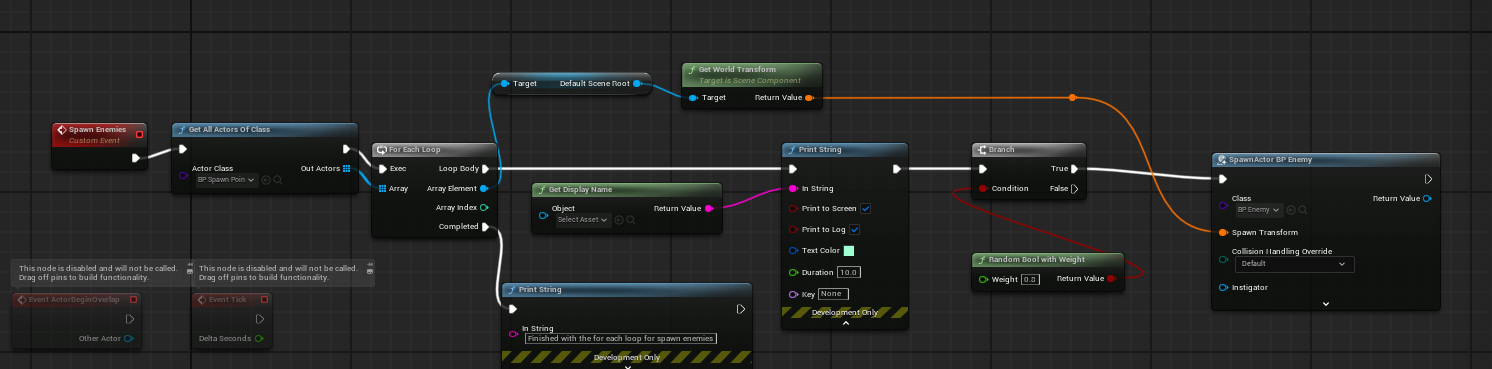
Task: Click the Text Color blue pin
Action: 793,250
